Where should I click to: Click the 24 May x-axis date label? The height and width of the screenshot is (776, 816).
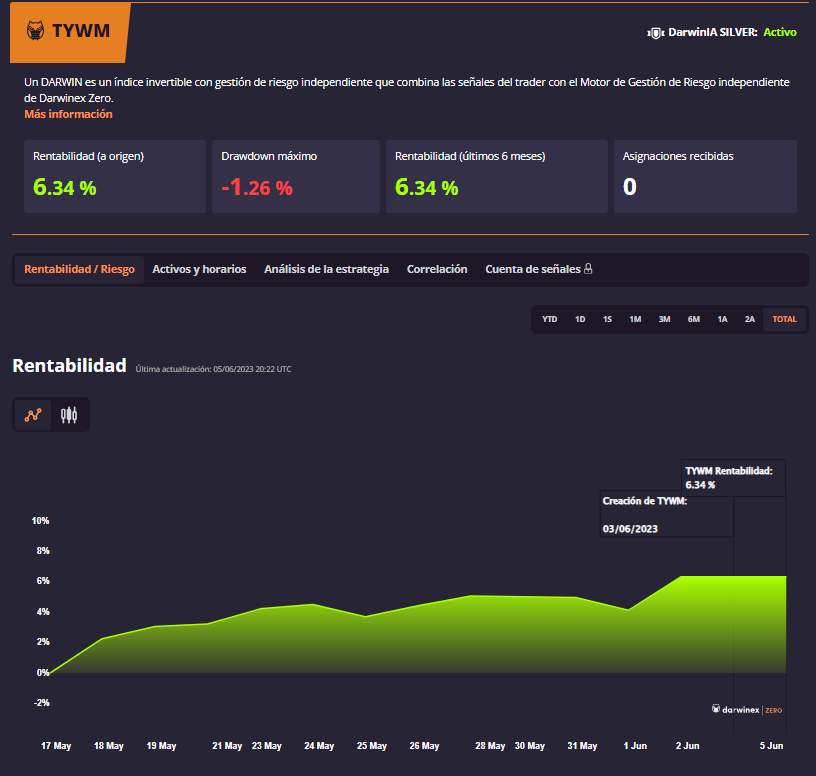319,746
